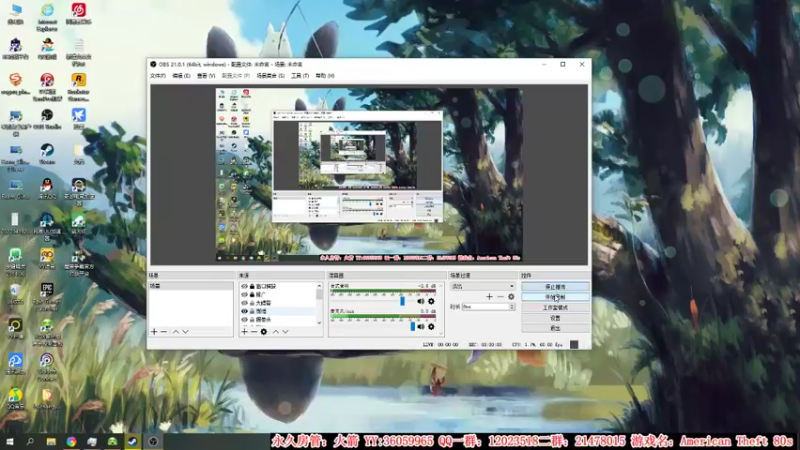Add a new source with the Sources plus icon
Image resolution: width=800 pixels, height=450 pixels.
coord(244,332)
